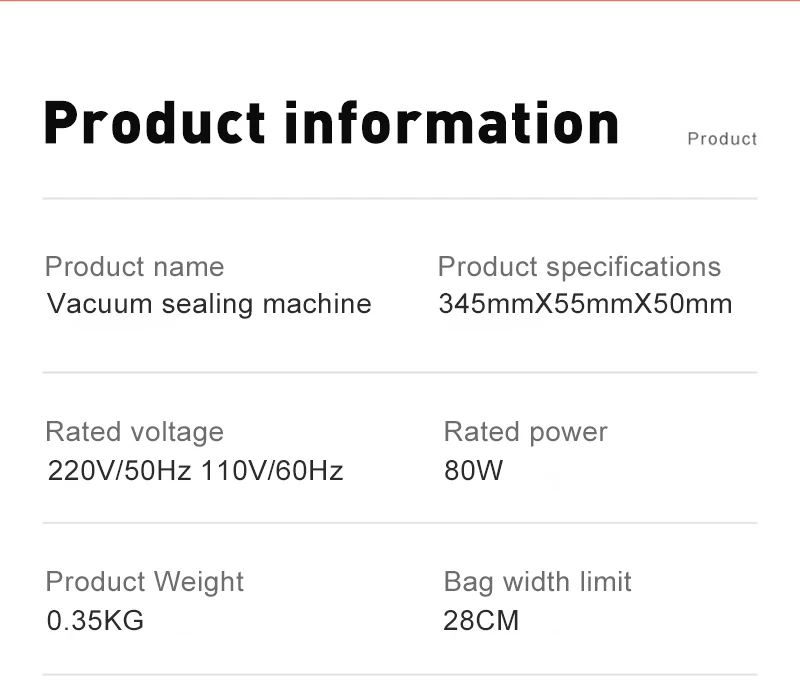Image resolution: width=800 pixels, height=698 pixels.
Task: Click the '110V/60Hz' voltage value
Action: [x=272, y=470]
